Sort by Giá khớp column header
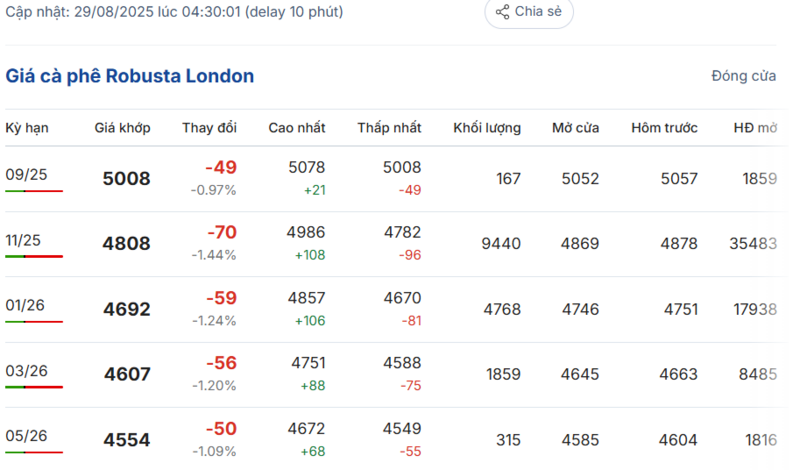 [x=122, y=128]
